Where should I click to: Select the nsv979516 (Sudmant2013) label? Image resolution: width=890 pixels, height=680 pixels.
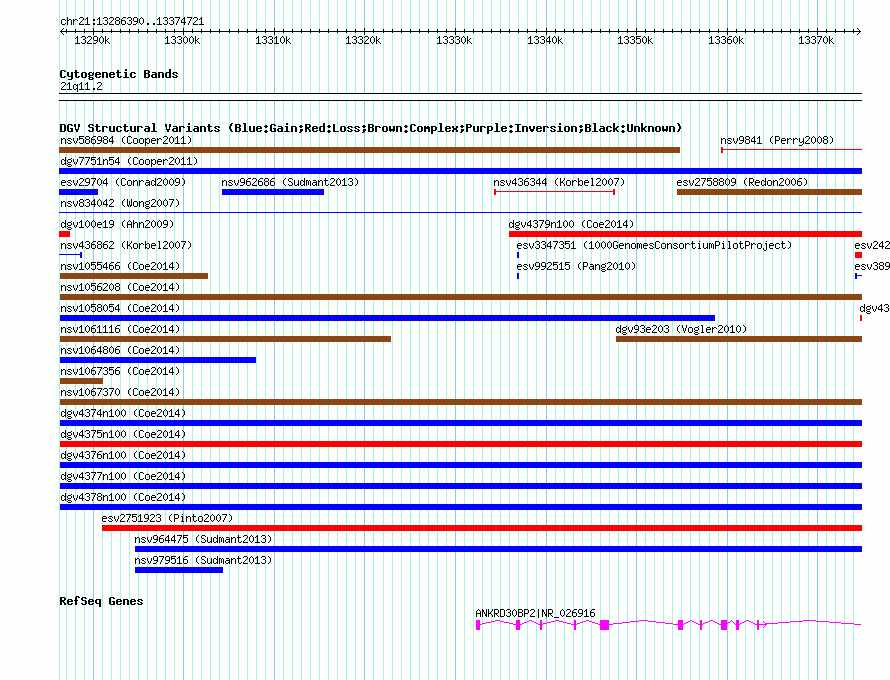click(x=203, y=560)
